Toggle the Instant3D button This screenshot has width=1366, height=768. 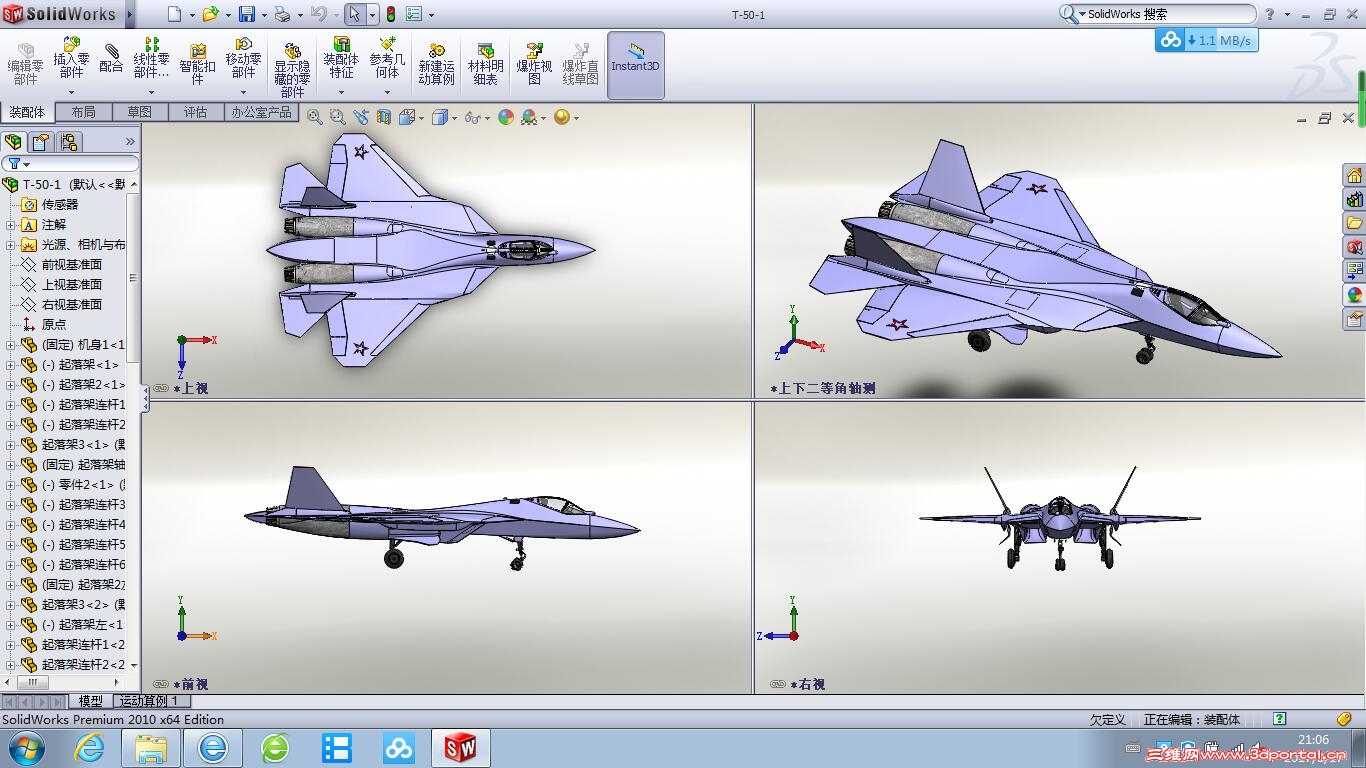pos(636,65)
